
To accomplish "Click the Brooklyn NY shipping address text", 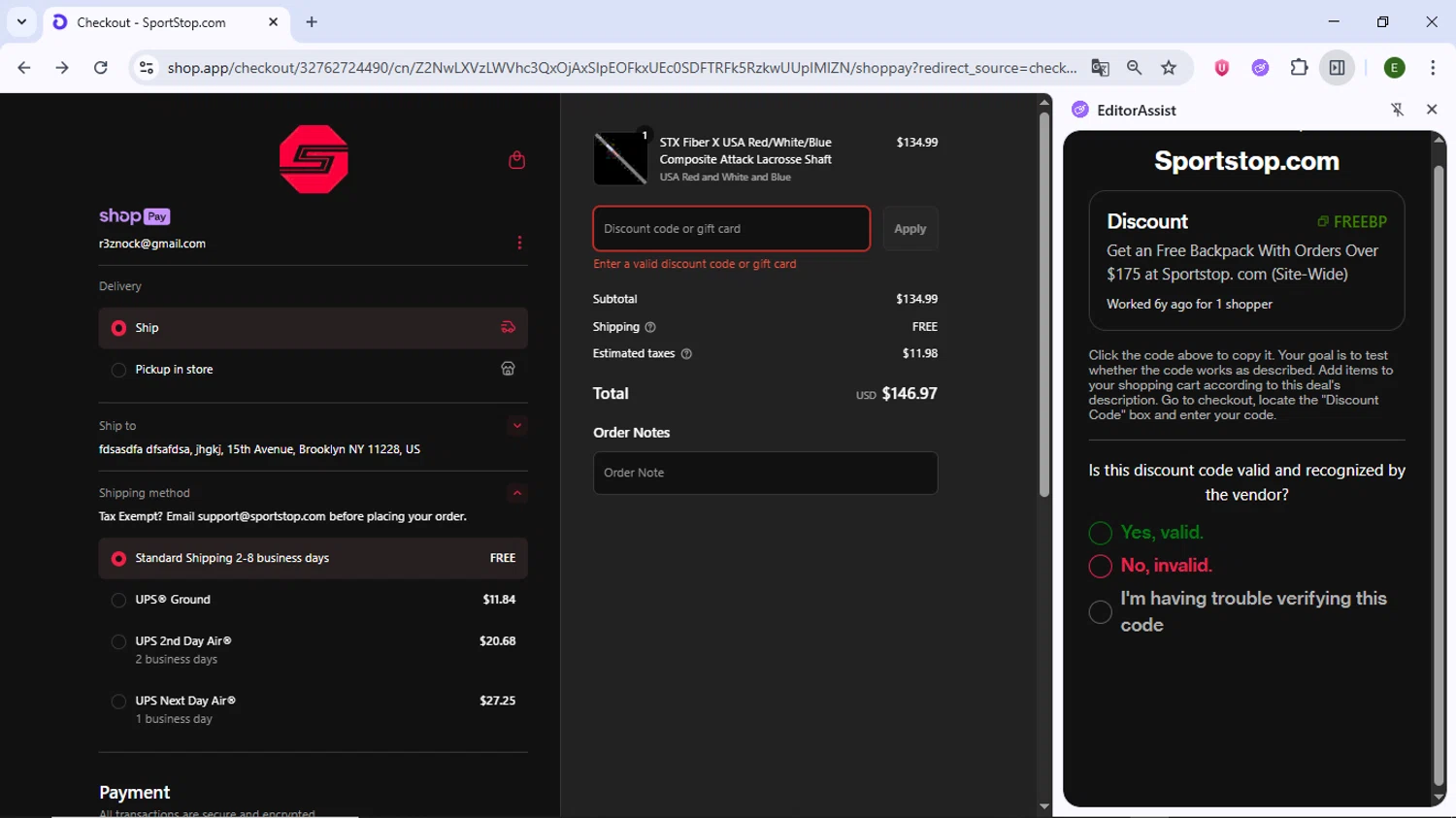I will point(259,449).
